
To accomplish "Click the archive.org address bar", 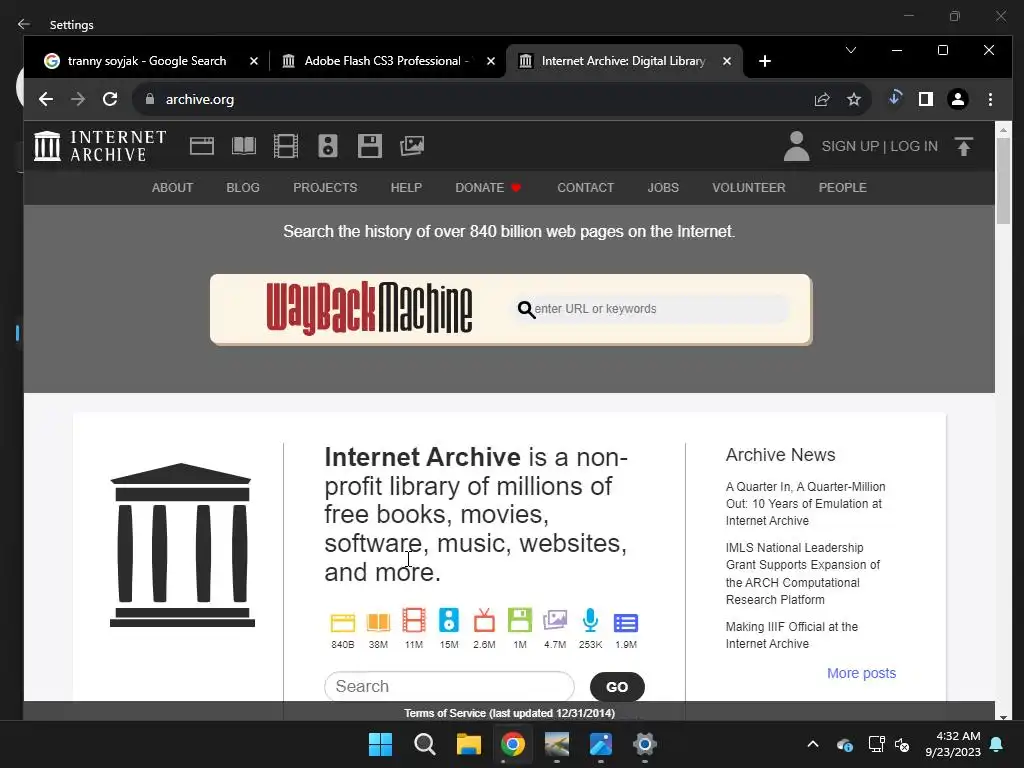I will 470,99.
